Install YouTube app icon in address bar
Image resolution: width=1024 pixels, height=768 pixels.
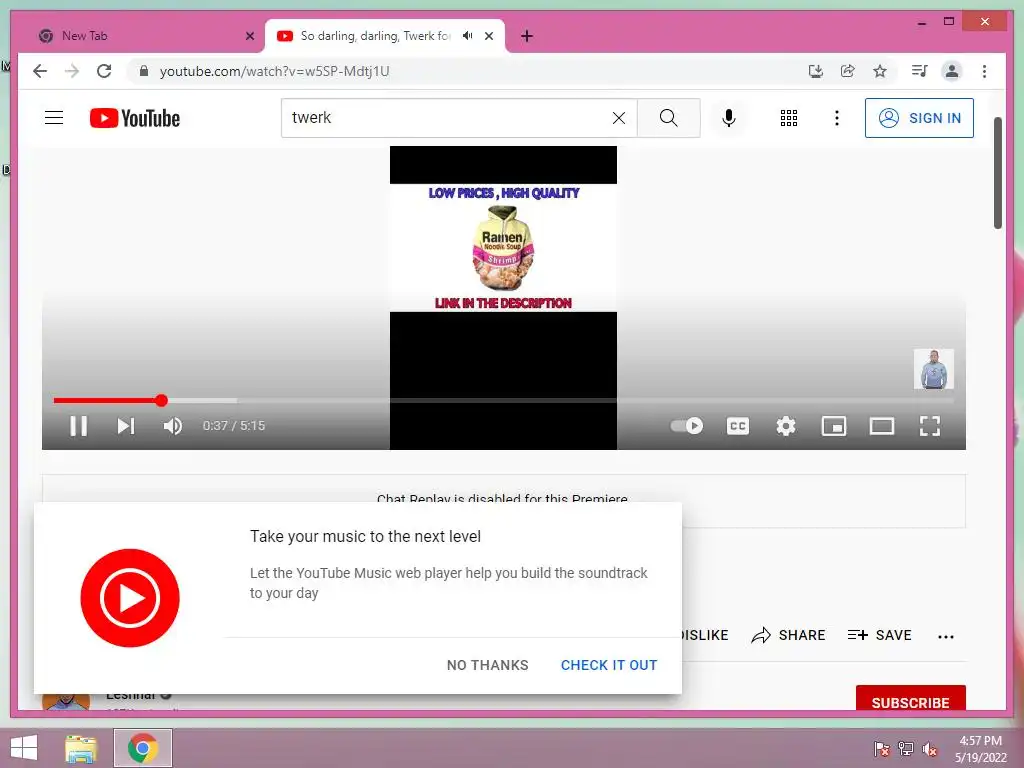click(x=816, y=71)
